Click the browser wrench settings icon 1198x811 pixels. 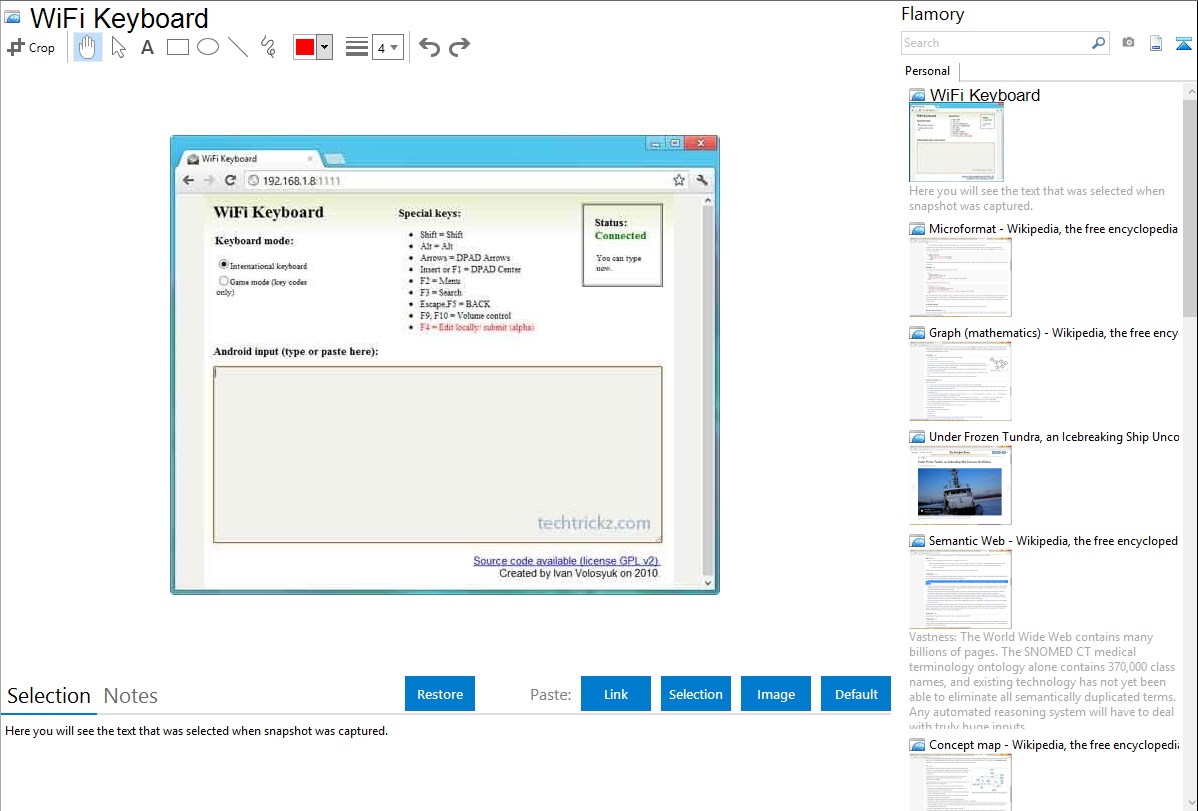(x=701, y=180)
